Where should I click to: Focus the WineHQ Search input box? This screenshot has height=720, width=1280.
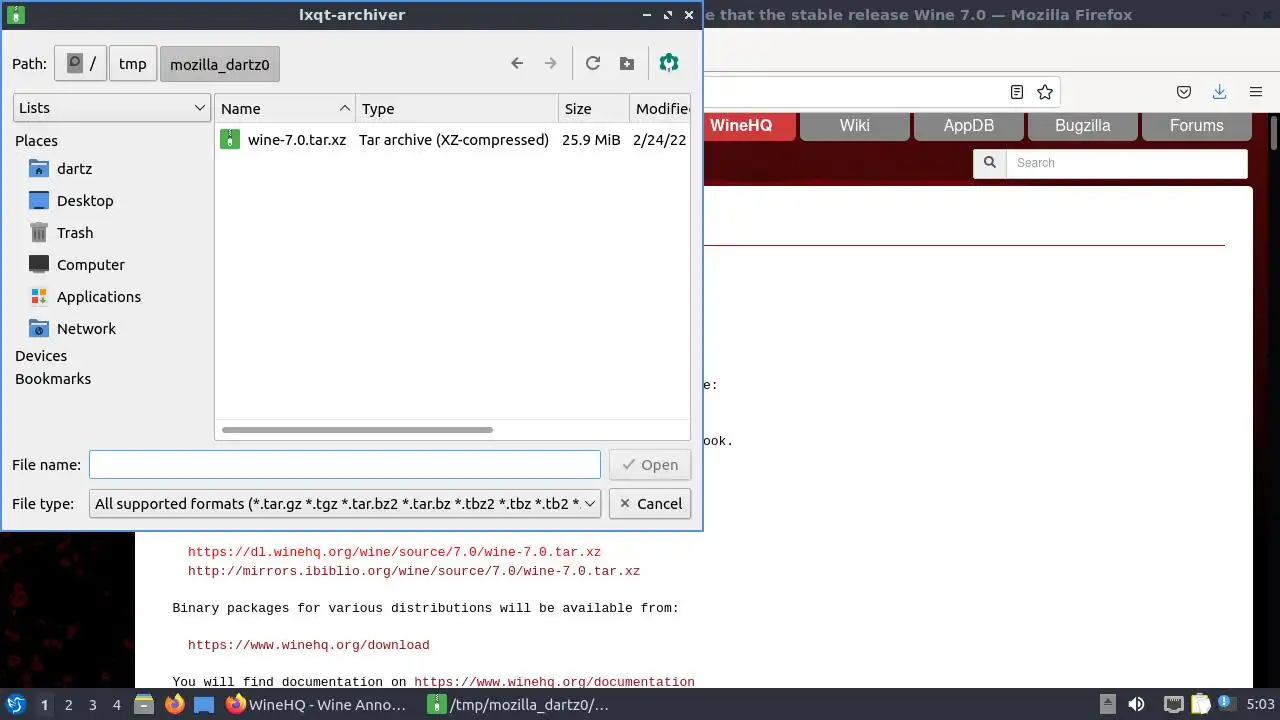1126,163
